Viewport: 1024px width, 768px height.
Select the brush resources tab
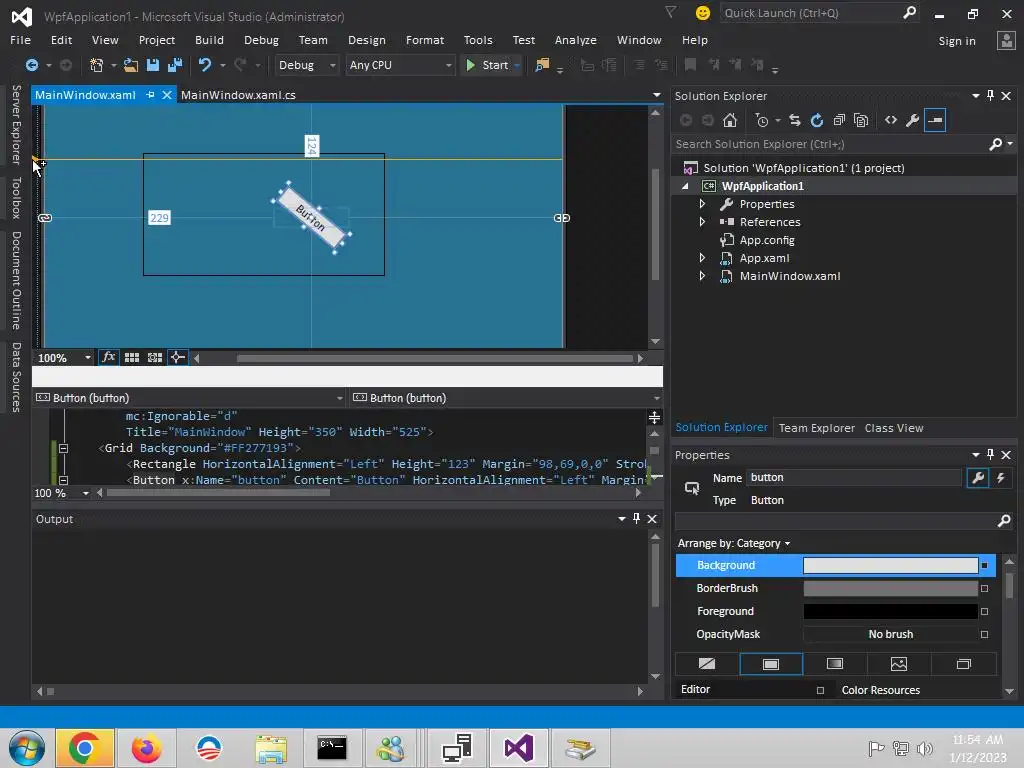point(963,664)
